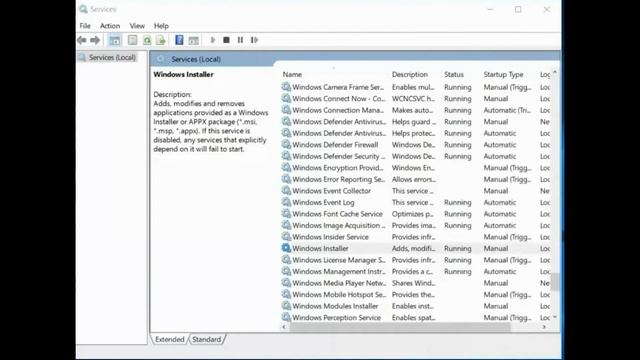Click gear icon of Windows Encryption Provider
The height and width of the screenshot is (360, 640).
click(286, 167)
